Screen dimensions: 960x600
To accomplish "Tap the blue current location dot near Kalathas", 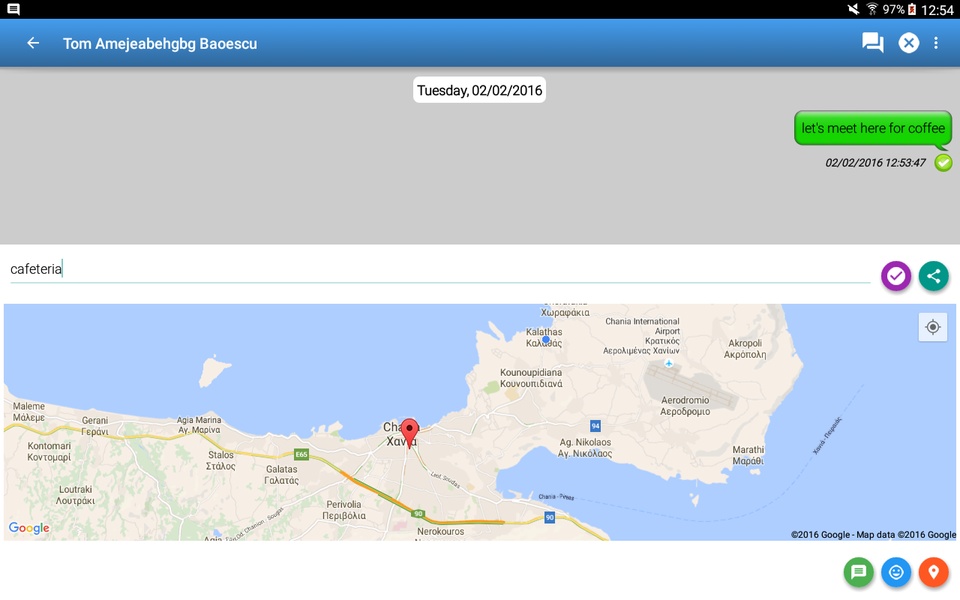I will (546, 339).
